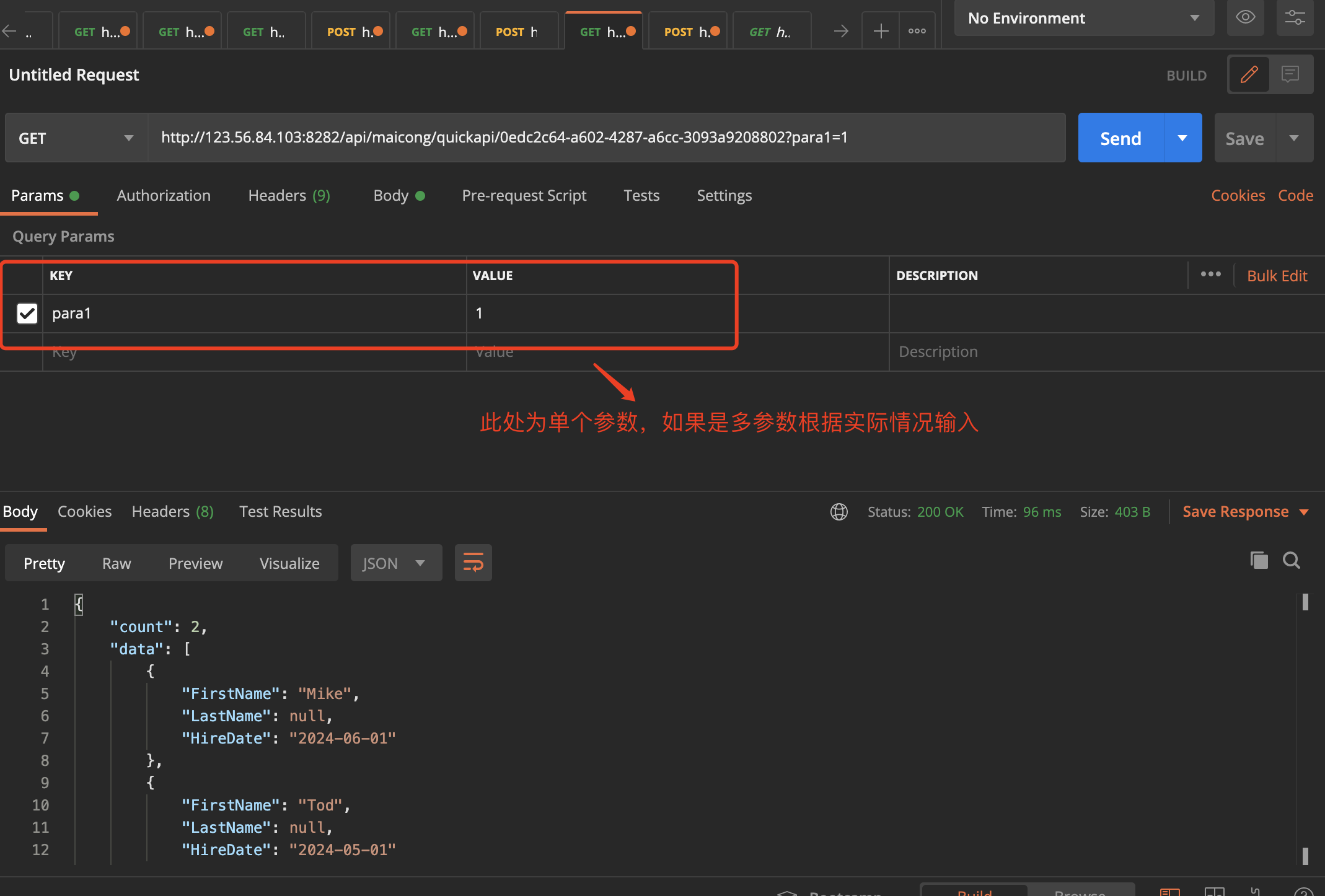Image resolution: width=1325 pixels, height=896 pixels.
Task: Click the Send button
Action: [1120, 138]
